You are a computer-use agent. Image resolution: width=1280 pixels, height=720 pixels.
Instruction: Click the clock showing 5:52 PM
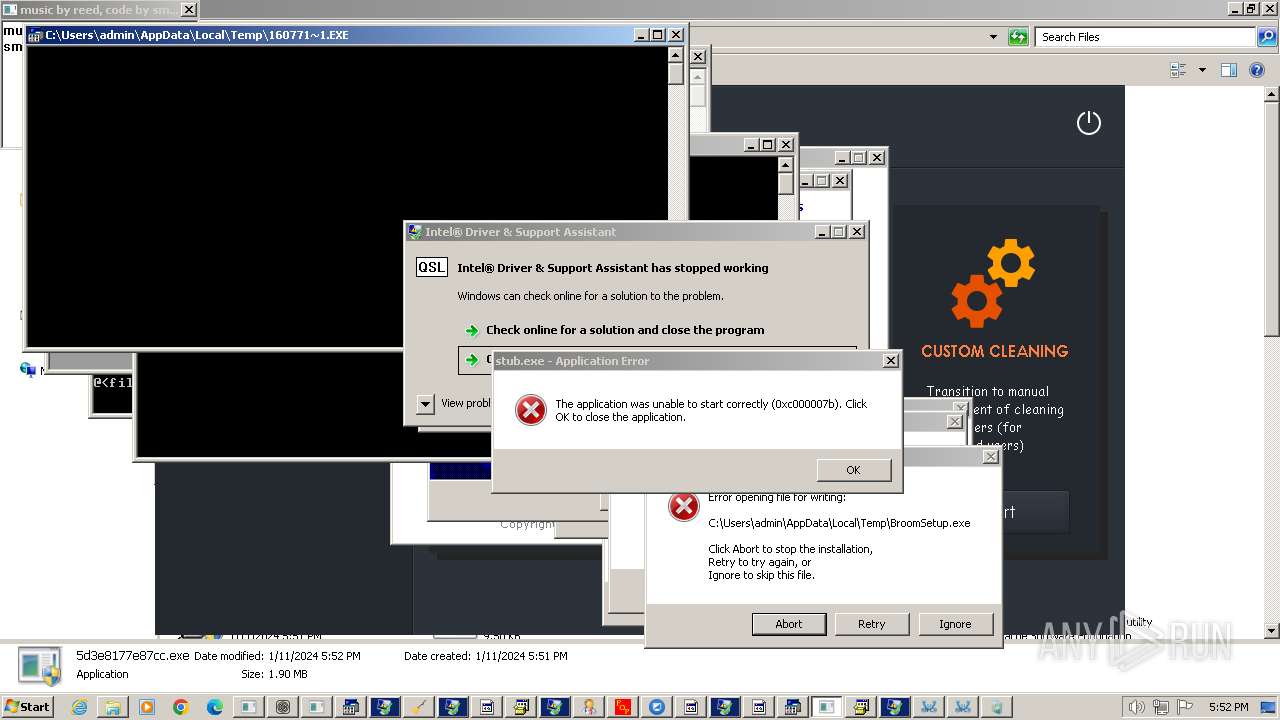point(1228,707)
